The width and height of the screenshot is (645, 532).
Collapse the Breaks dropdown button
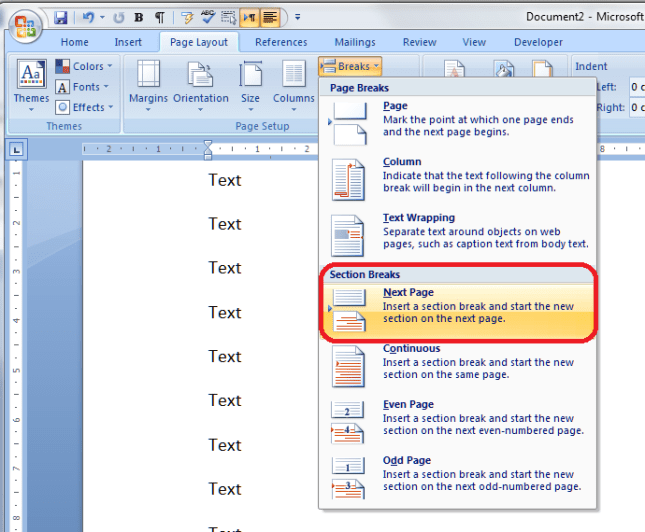349,66
